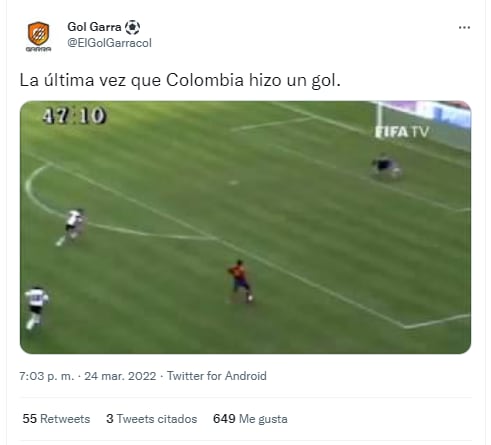Click the Gol Garra orange shield avatar
The width and height of the screenshot is (491, 445).
click(x=38, y=33)
